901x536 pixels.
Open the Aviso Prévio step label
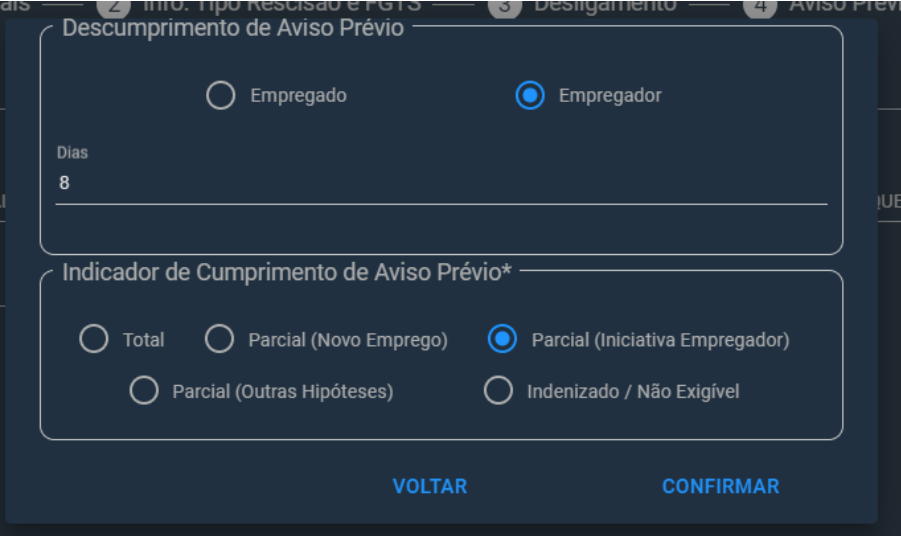click(845, 7)
